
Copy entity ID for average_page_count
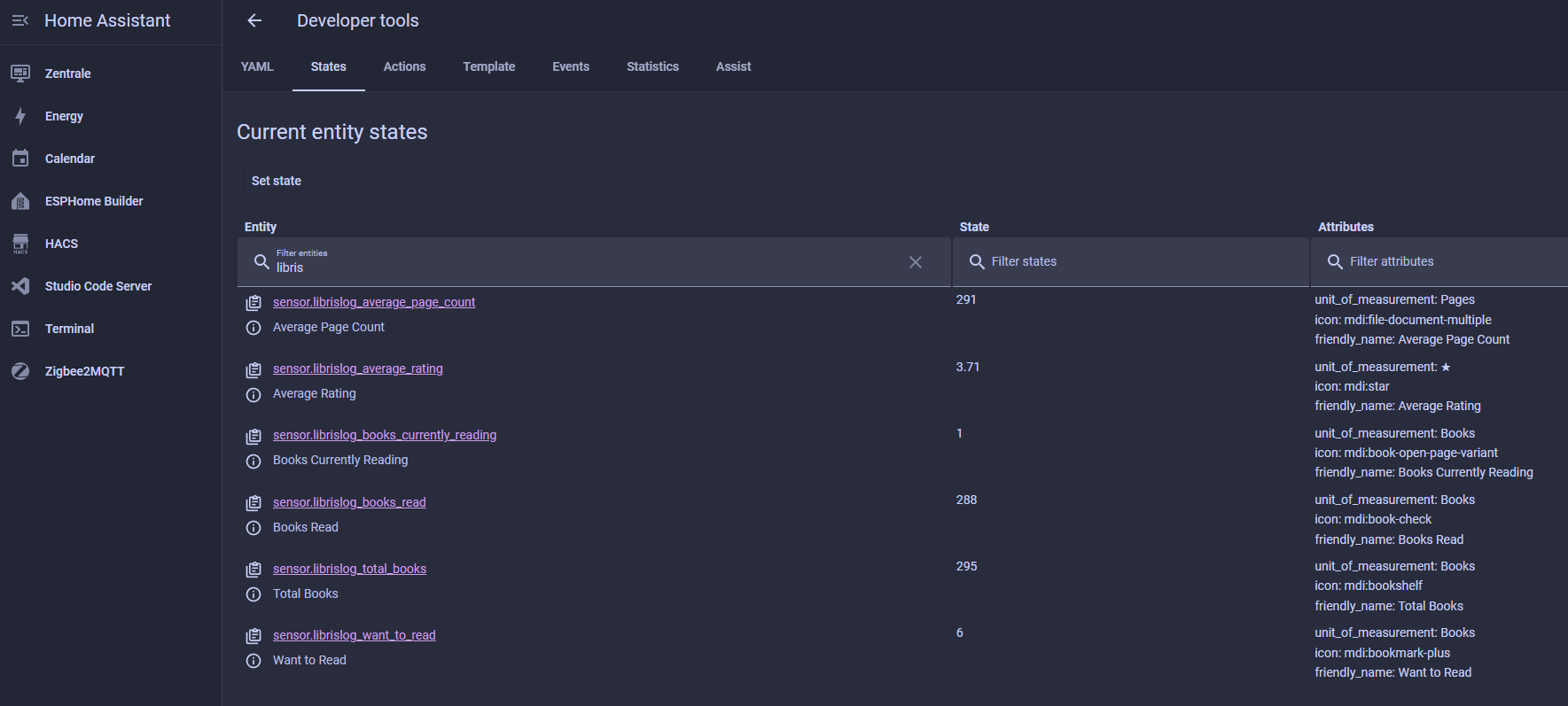click(x=254, y=303)
